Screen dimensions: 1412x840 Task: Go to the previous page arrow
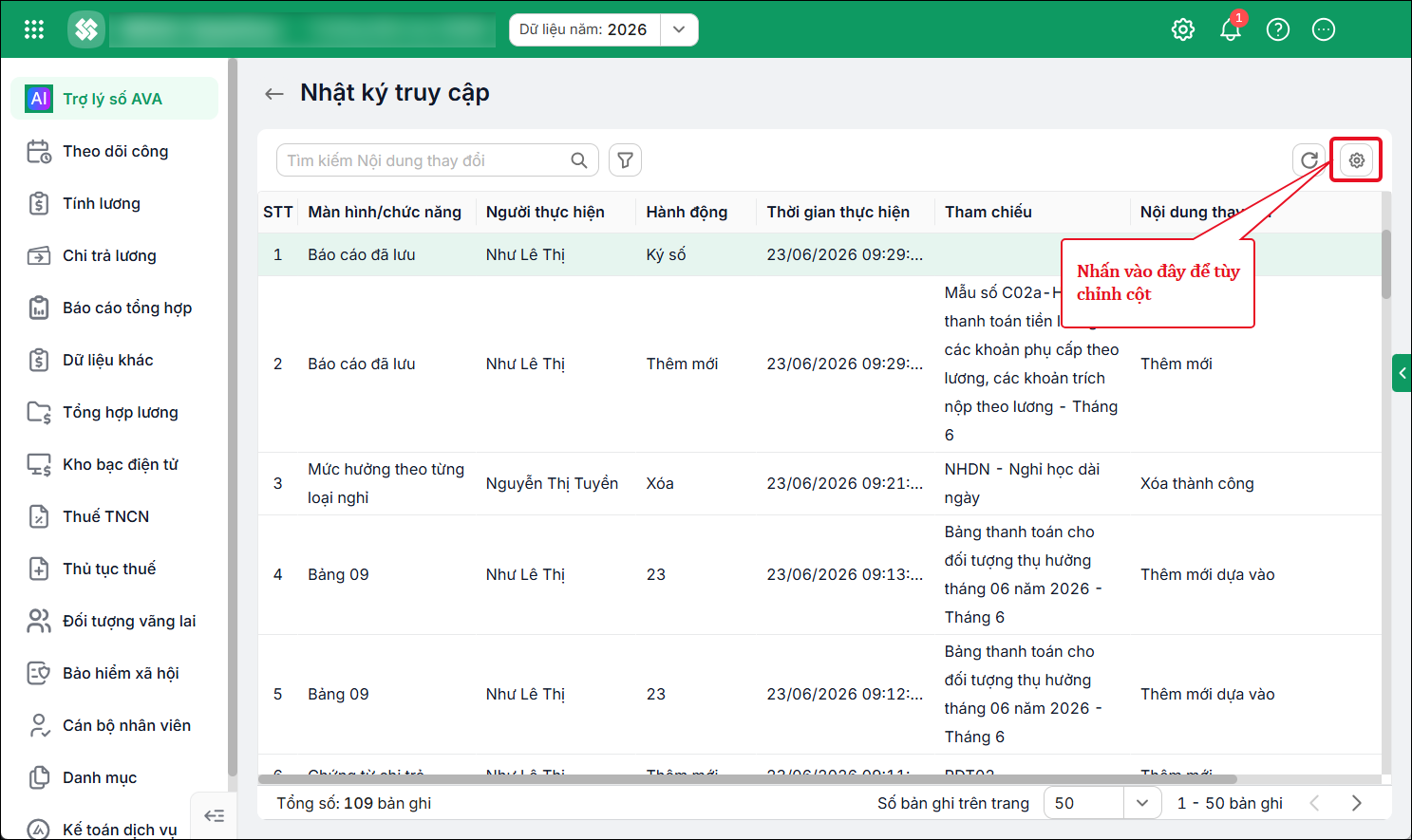pyautogui.click(x=1314, y=803)
